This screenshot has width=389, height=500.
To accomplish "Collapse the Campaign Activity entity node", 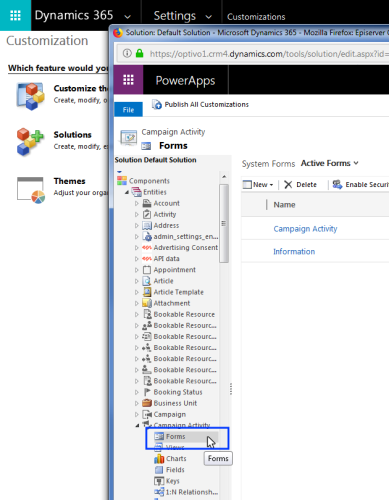I will pos(137,426).
